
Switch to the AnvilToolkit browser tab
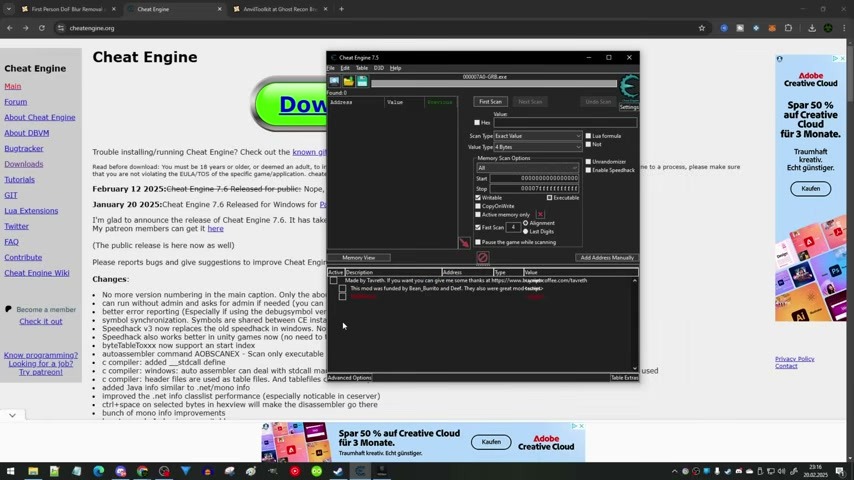coord(280,9)
